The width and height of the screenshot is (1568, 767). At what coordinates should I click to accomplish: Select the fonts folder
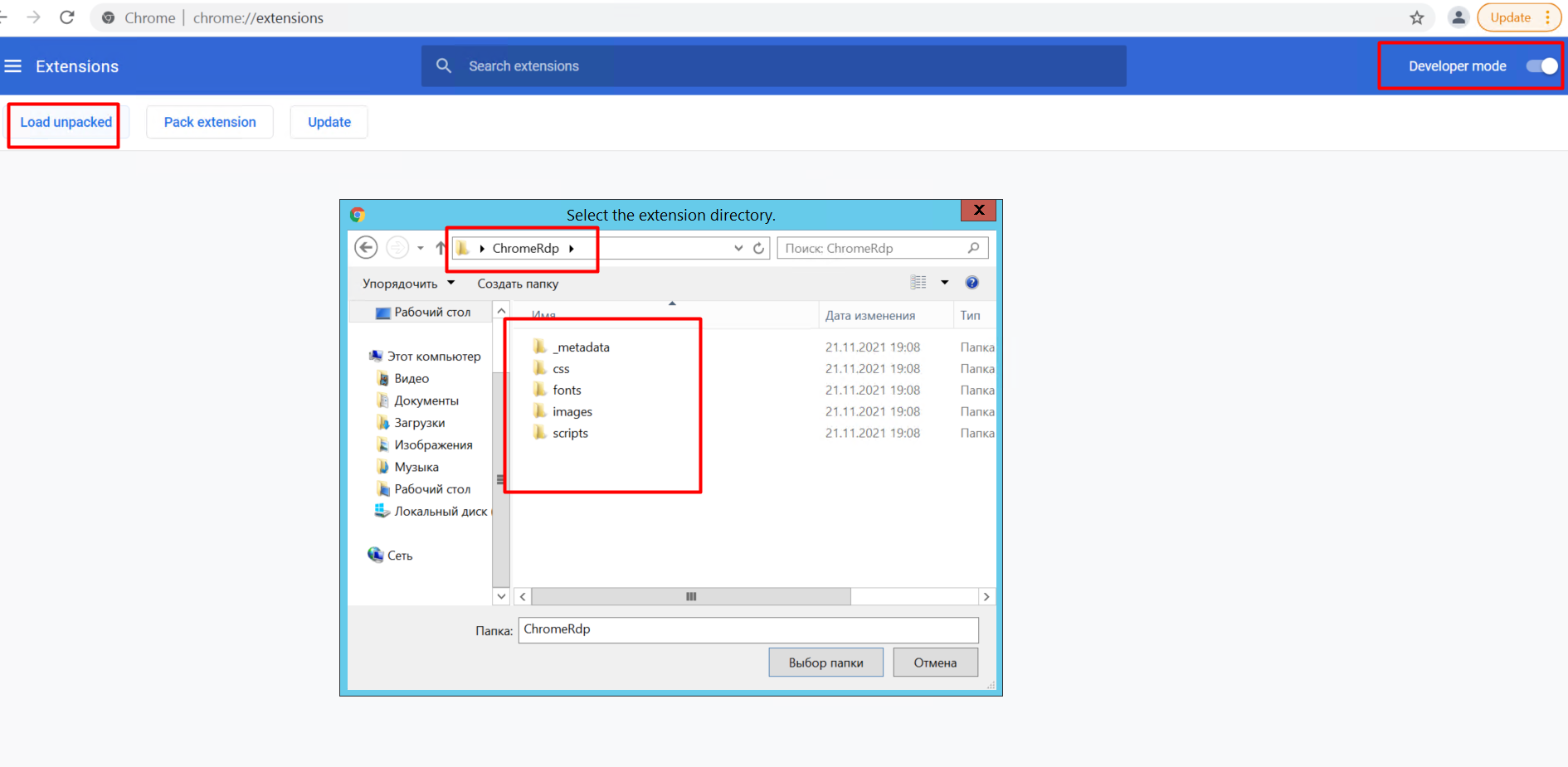click(x=567, y=391)
